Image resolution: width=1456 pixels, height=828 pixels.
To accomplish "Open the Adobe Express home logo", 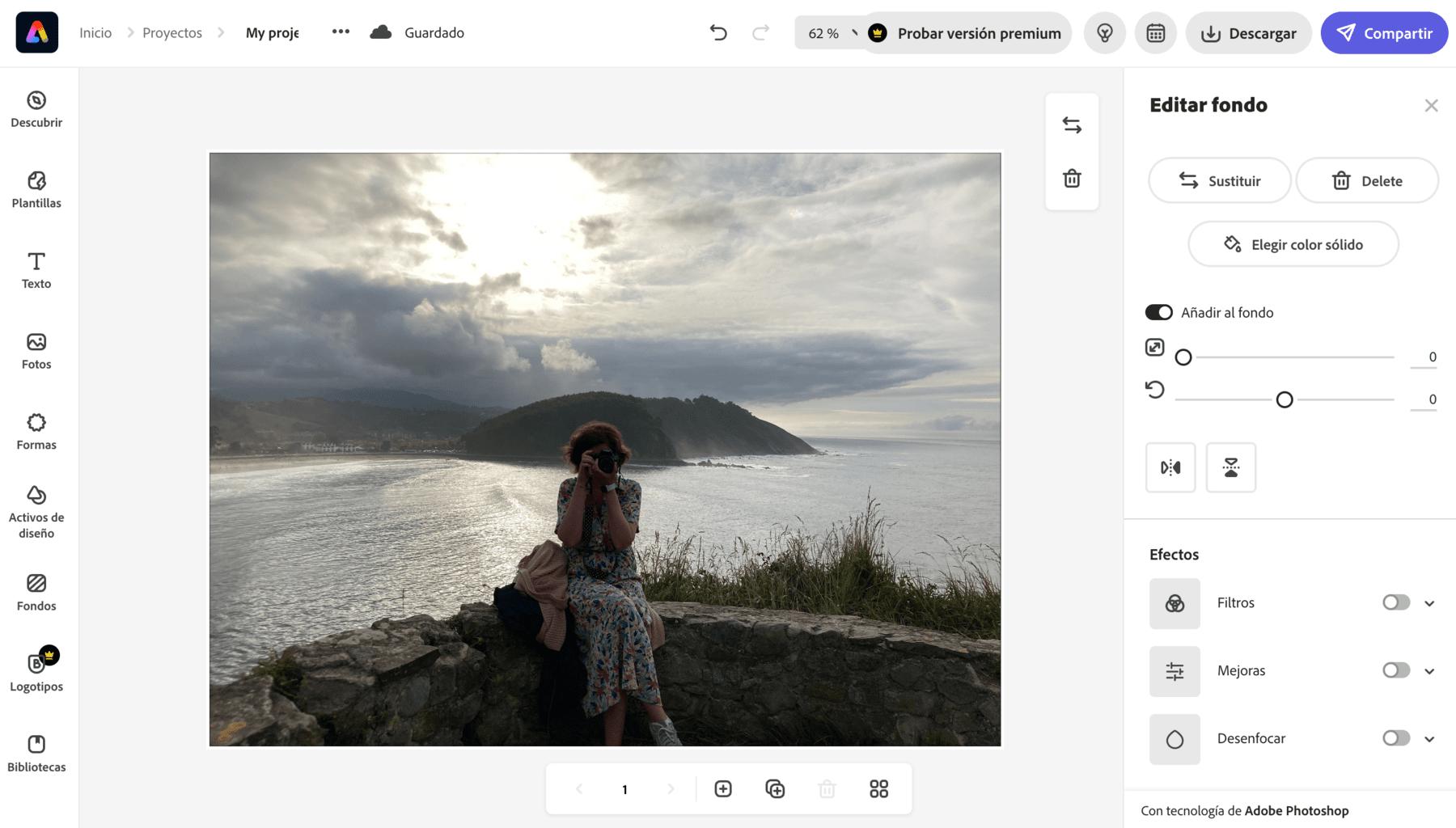I will pyautogui.click(x=37, y=32).
